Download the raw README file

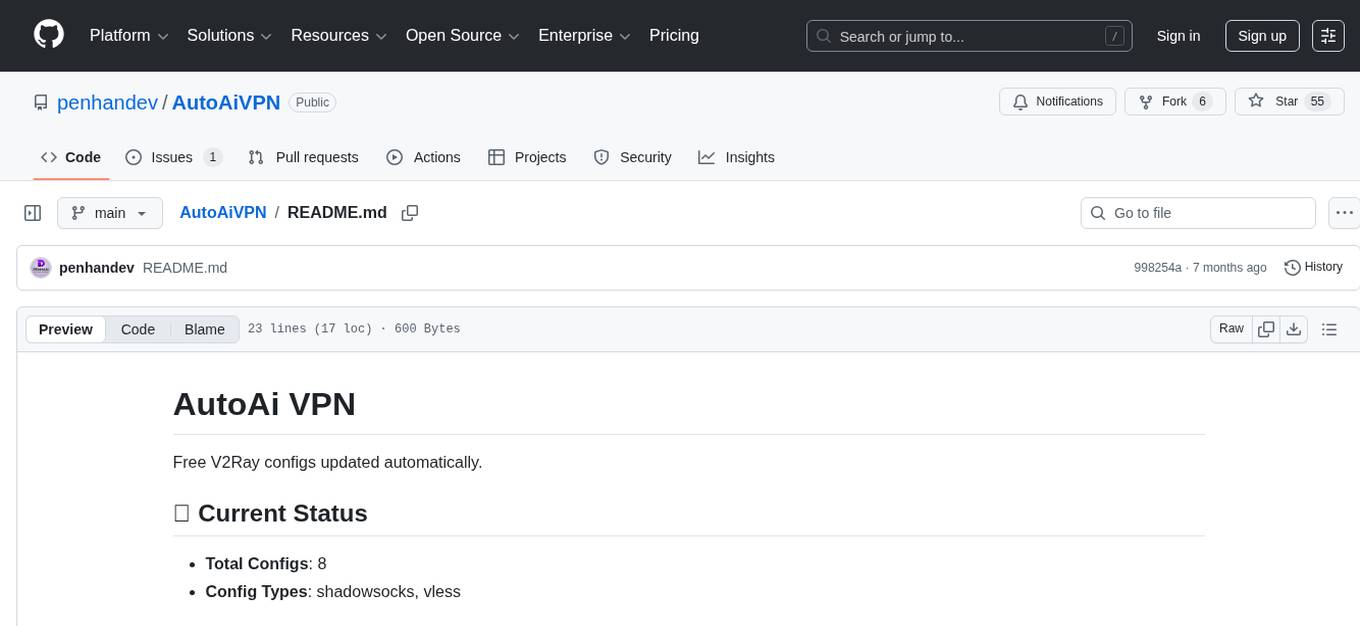point(1293,329)
